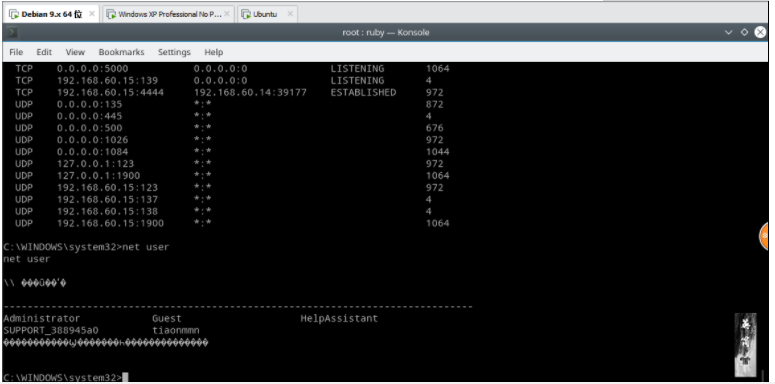Click the UDP address 127.0.0.1:123
Viewport: 775px width, 384px height.
[95, 164]
